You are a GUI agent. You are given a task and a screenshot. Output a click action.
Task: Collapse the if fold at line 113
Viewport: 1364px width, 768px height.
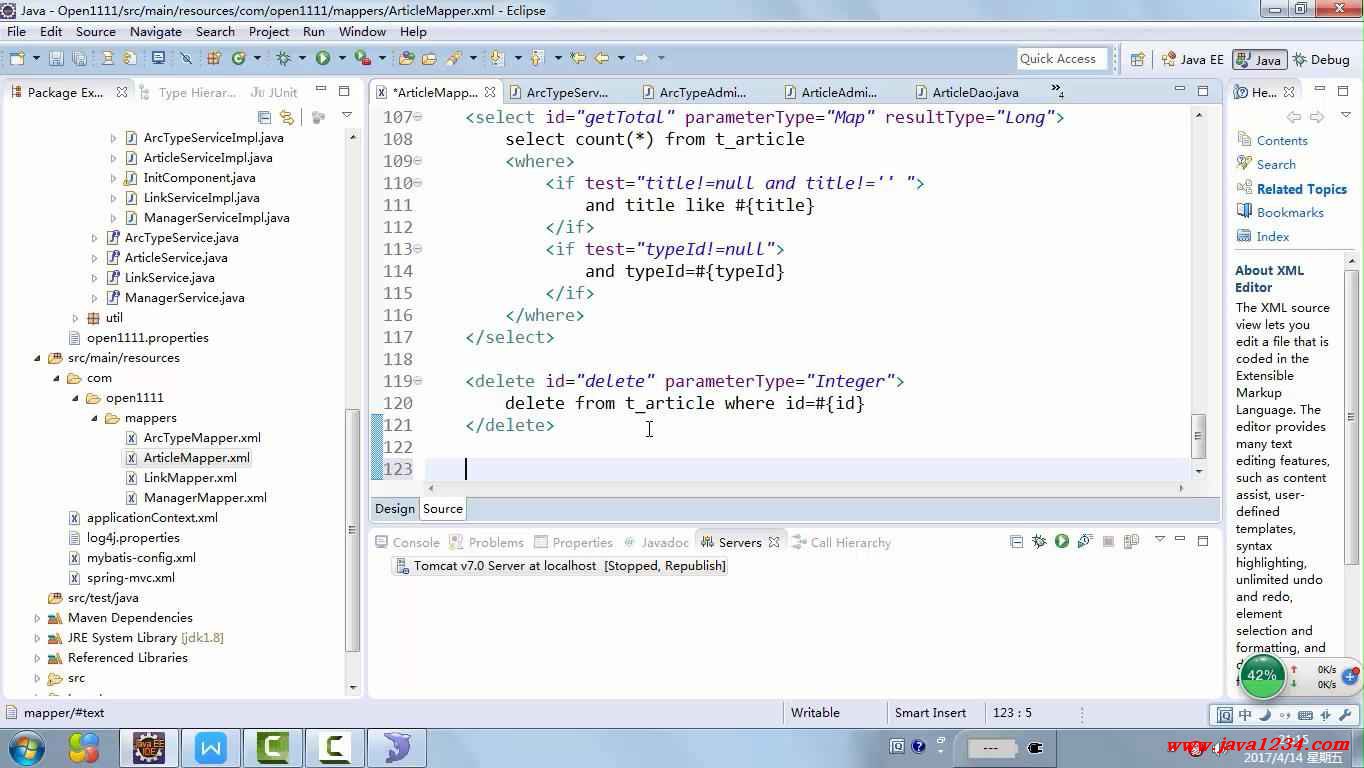click(418, 249)
